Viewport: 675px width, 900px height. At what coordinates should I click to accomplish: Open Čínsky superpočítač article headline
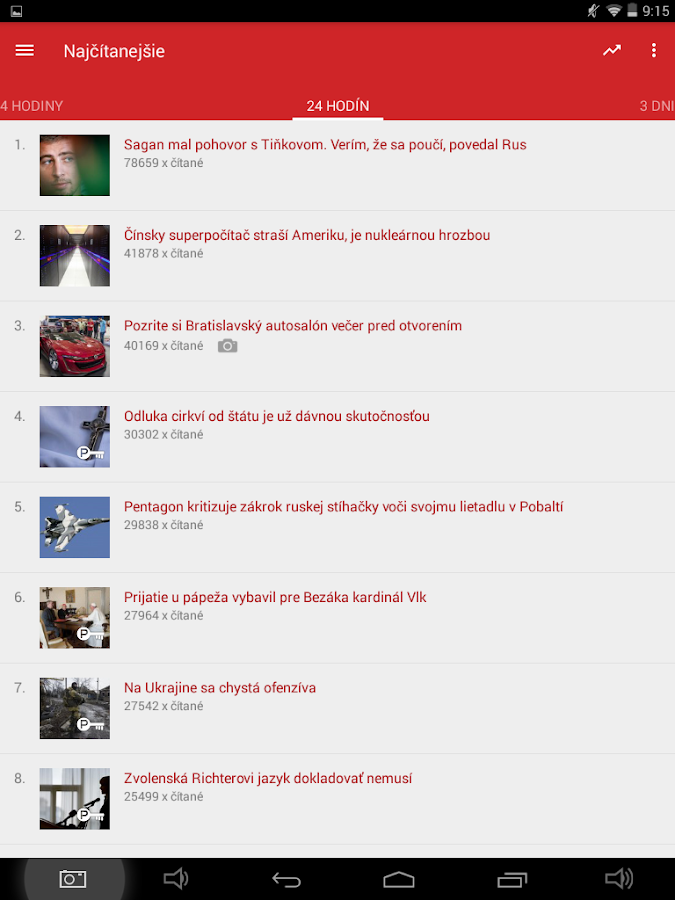click(307, 235)
